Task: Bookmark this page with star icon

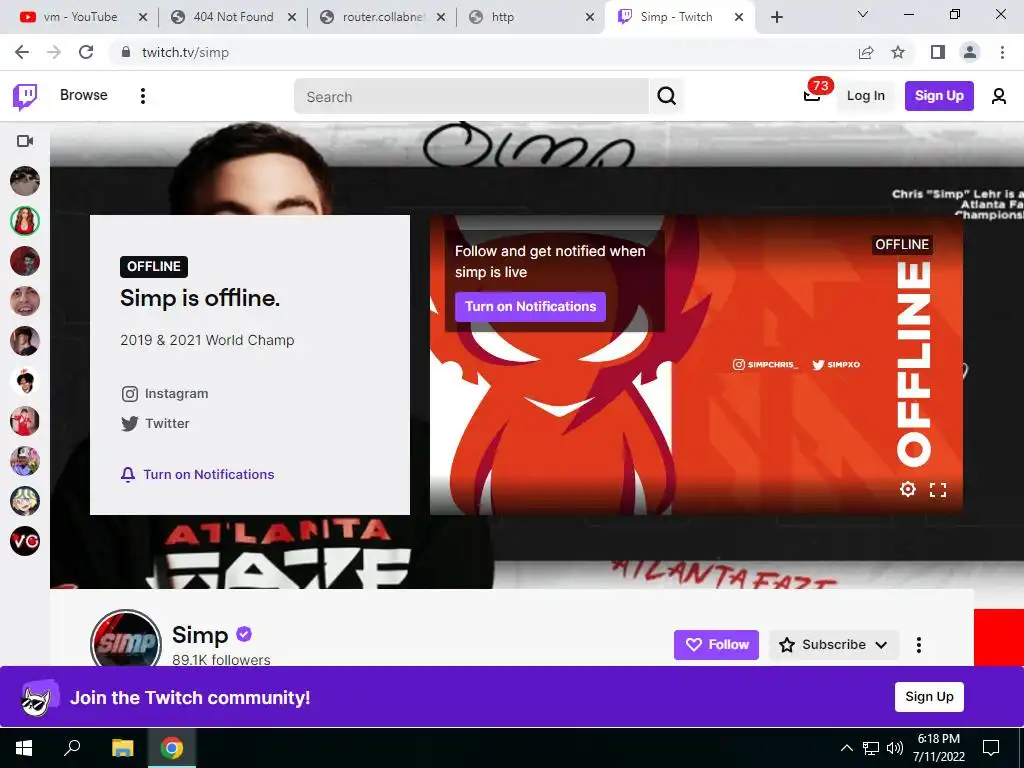Action: click(898, 52)
